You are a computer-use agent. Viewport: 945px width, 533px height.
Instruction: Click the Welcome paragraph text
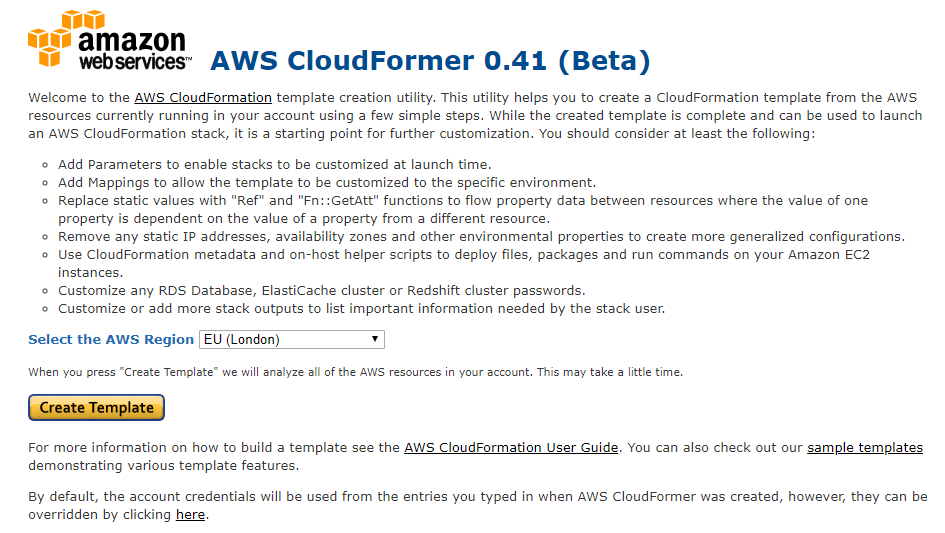coord(475,116)
